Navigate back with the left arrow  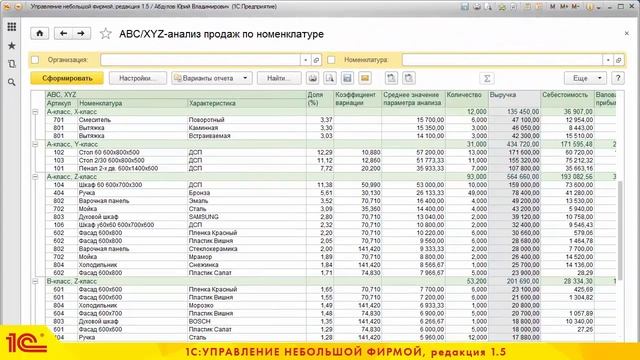tap(63, 33)
